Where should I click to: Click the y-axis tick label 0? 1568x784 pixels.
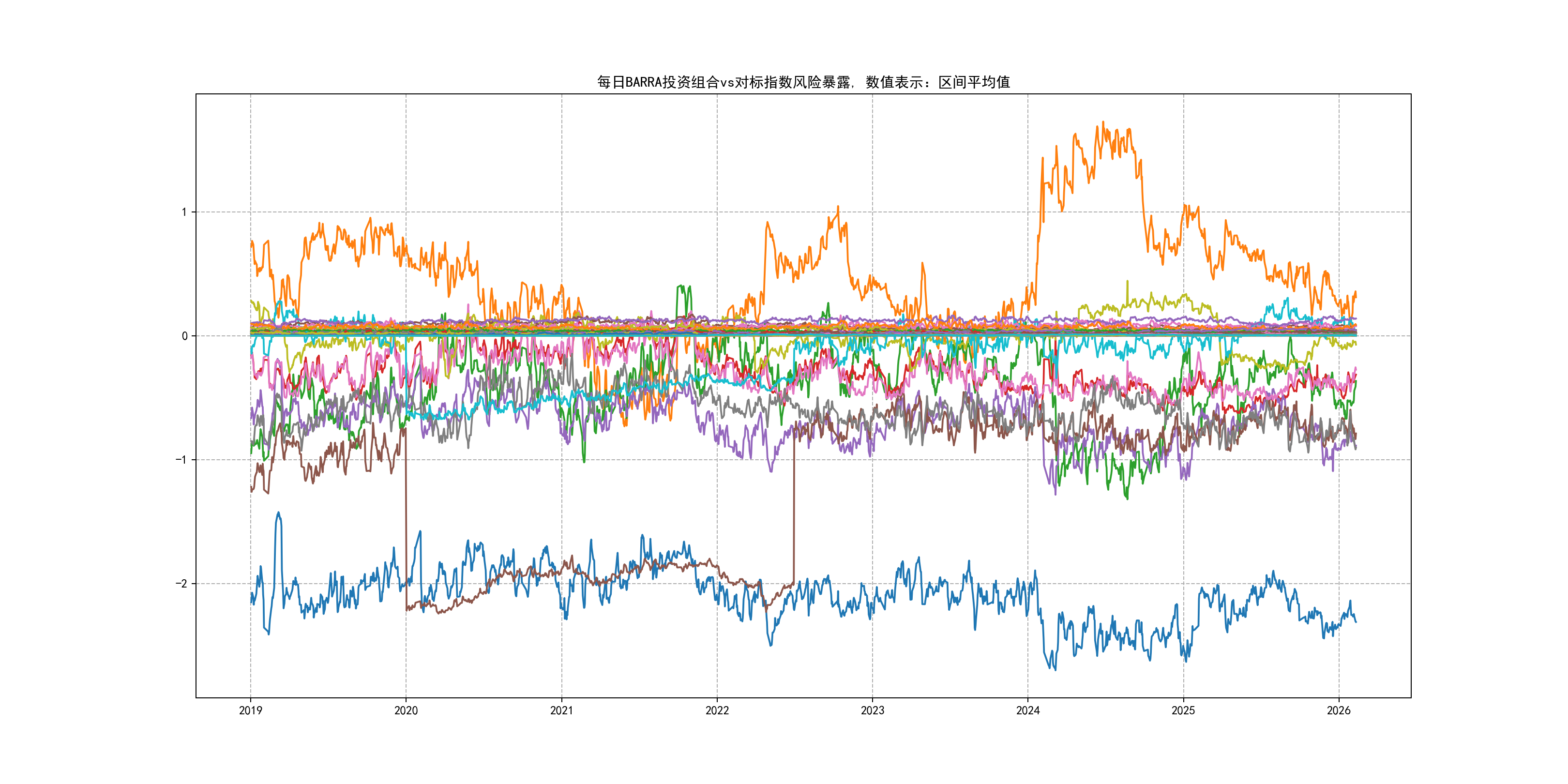[184, 336]
